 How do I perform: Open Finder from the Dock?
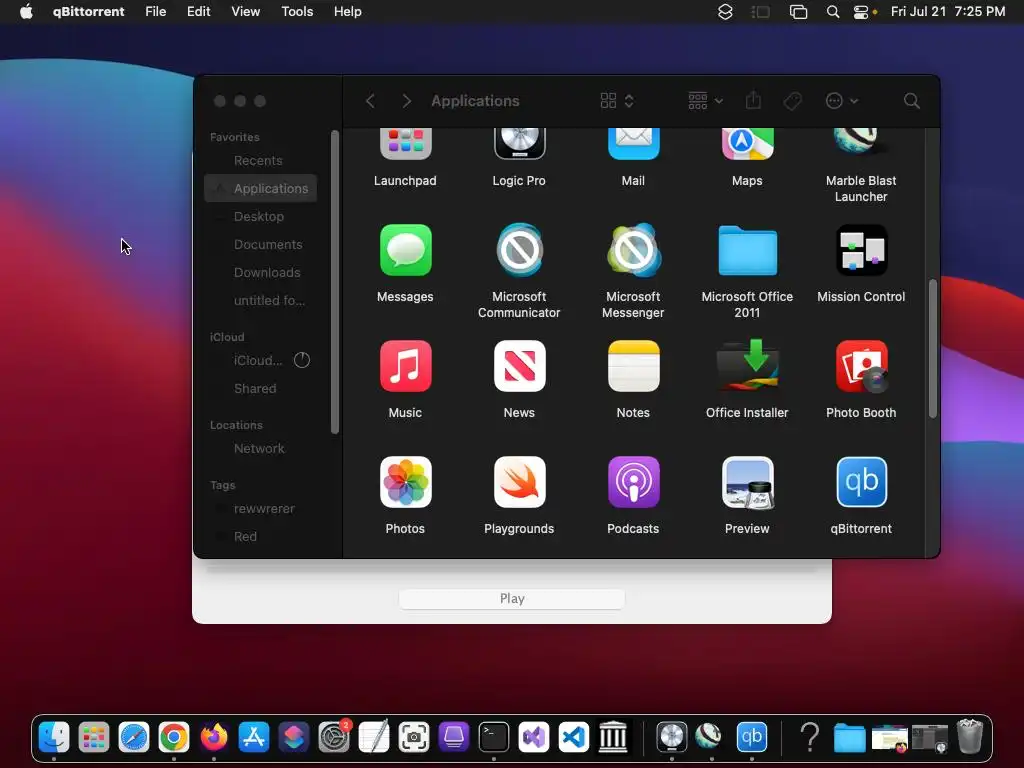point(54,737)
